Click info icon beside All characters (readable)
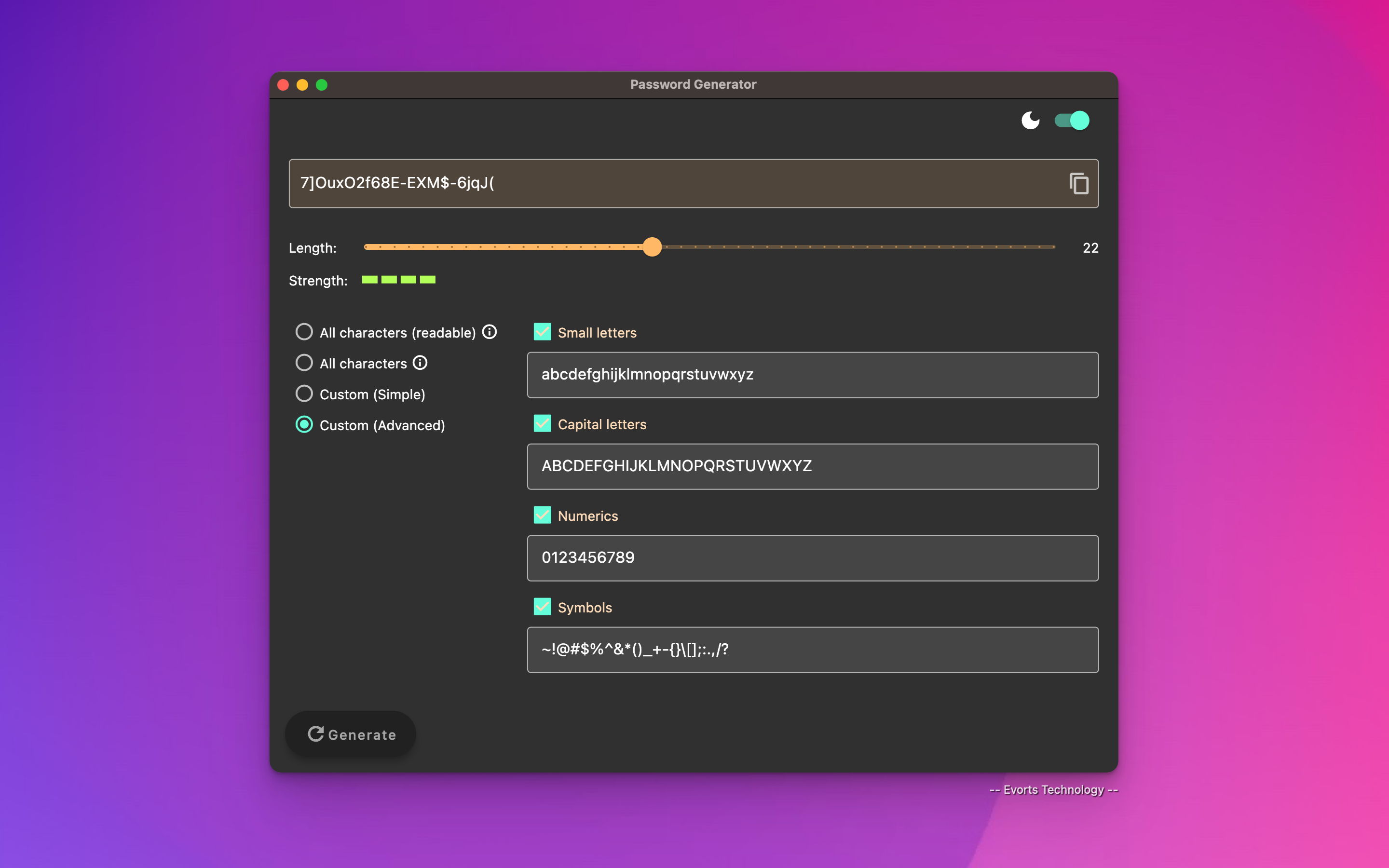1389x868 pixels. click(490, 332)
